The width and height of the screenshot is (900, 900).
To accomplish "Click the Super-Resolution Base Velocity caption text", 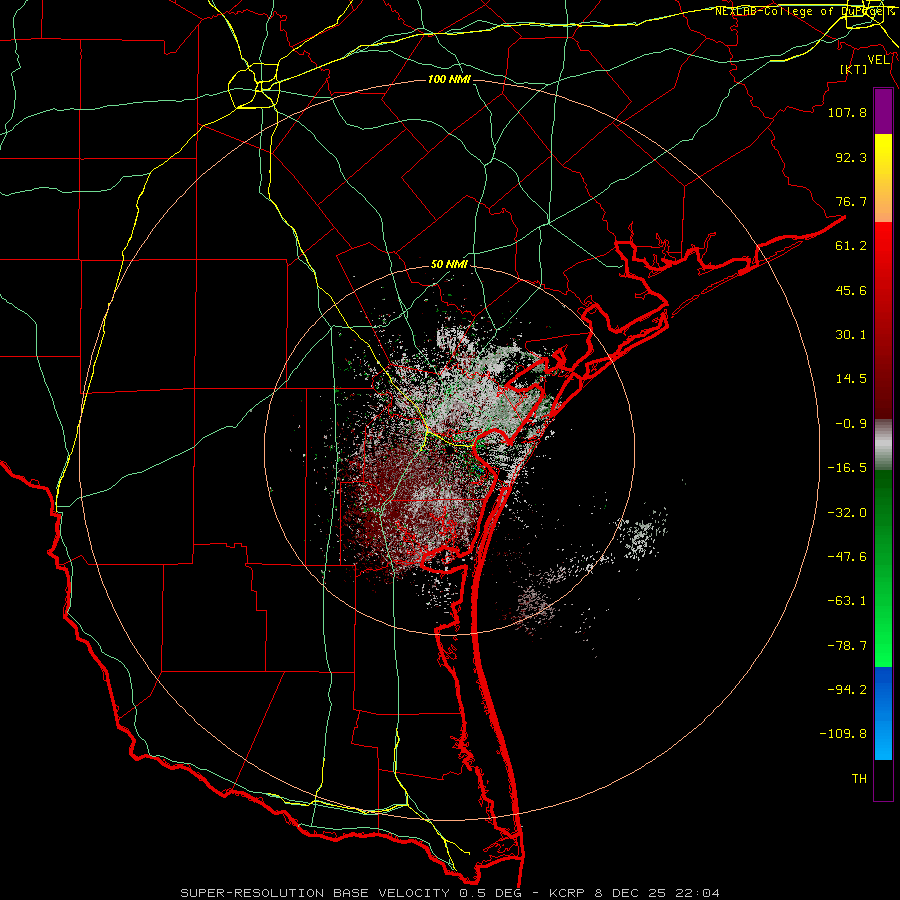I will click(x=449, y=893).
